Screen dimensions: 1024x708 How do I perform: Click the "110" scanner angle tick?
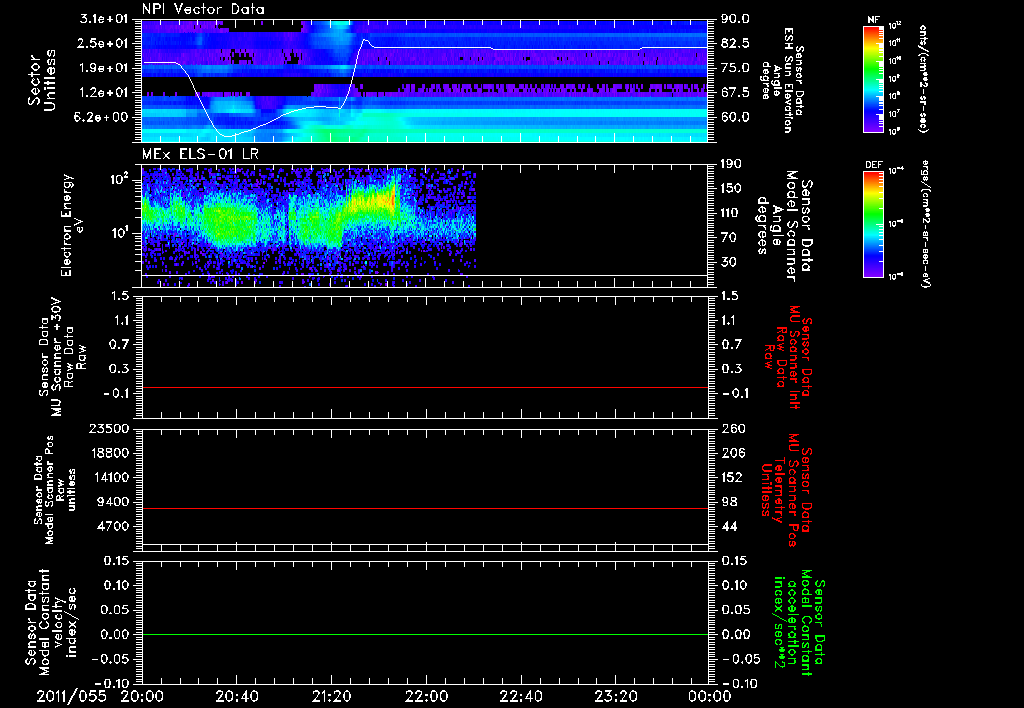tap(731, 213)
